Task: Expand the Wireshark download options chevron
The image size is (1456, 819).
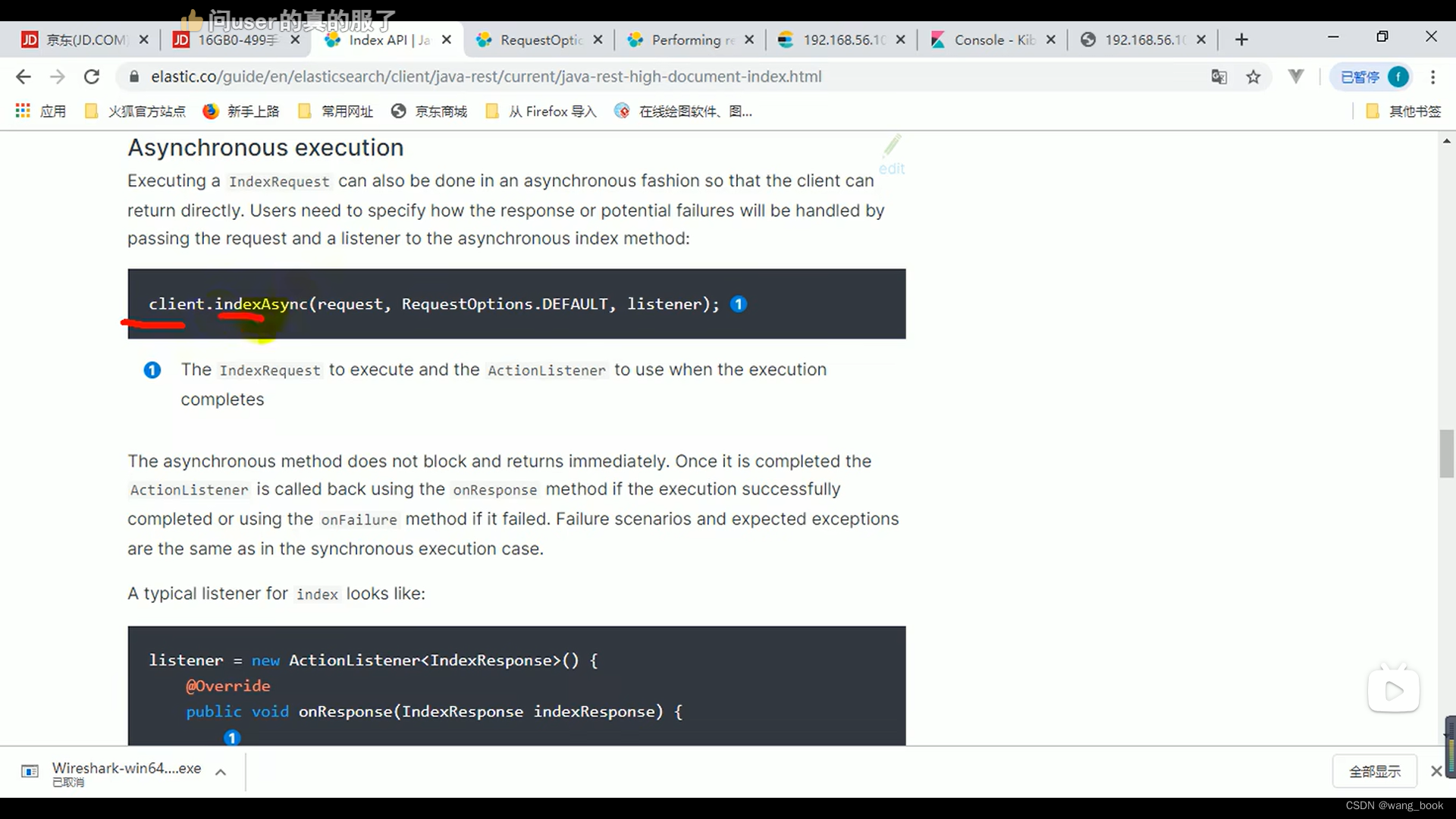Action: [221, 772]
